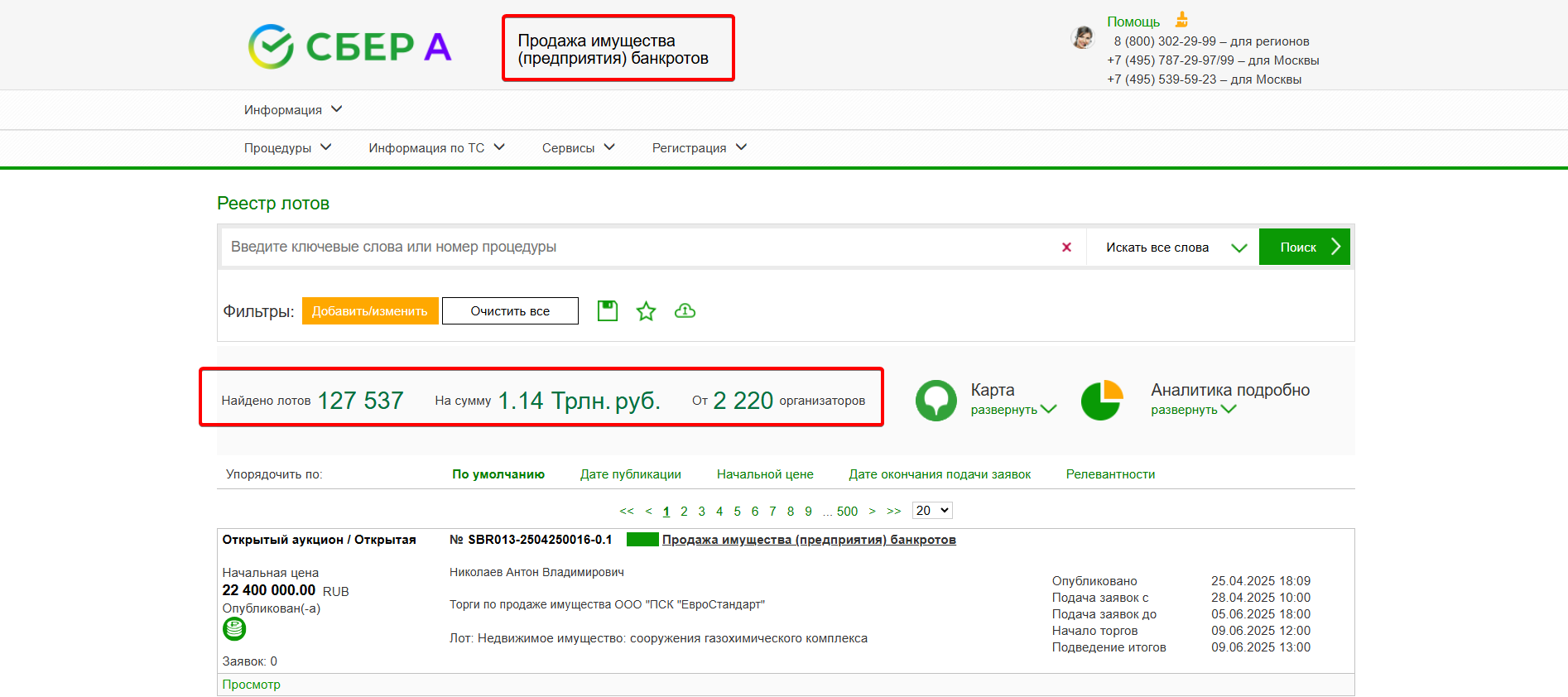1568x697 pixels.
Task: Click the Заявок: 0 text
Action: pos(250,661)
